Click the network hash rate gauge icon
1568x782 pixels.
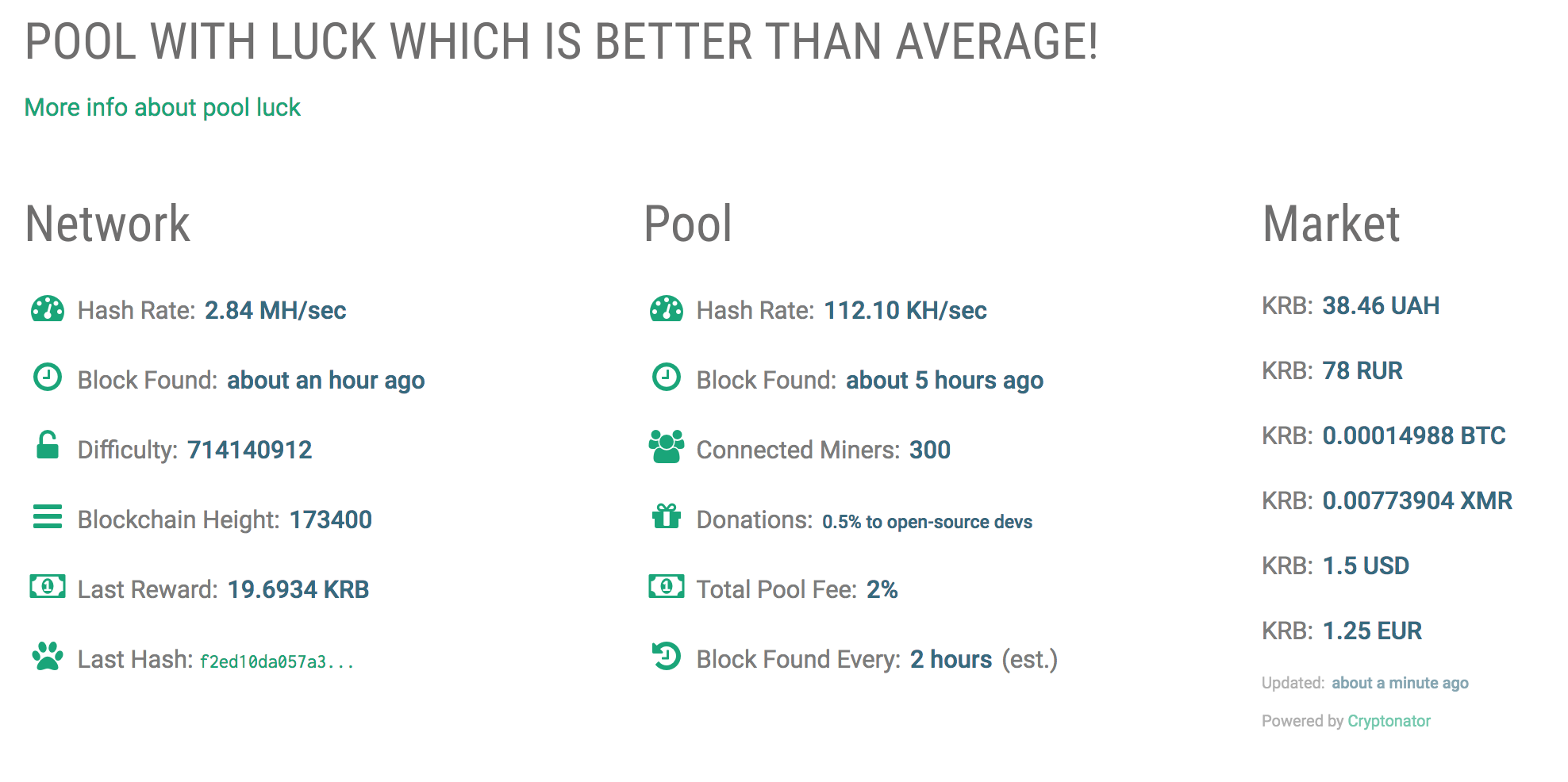(x=48, y=309)
